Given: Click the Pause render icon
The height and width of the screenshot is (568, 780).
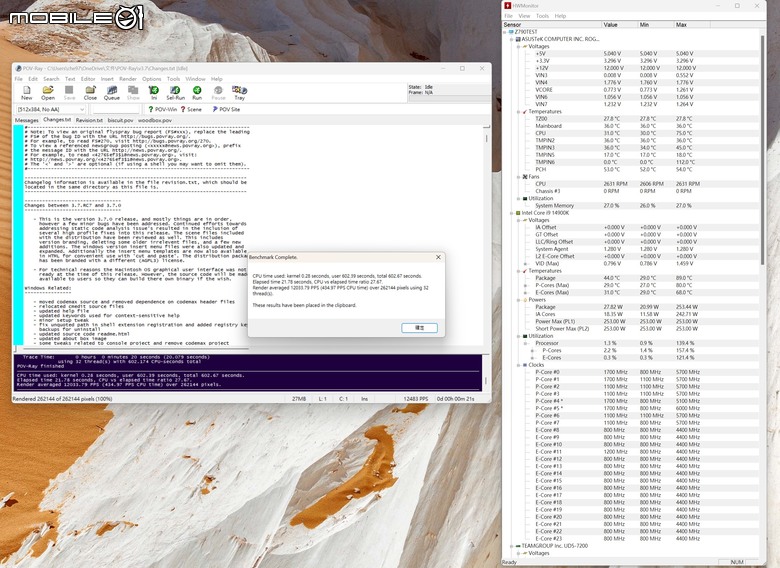Looking at the screenshot, I should point(218,93).
